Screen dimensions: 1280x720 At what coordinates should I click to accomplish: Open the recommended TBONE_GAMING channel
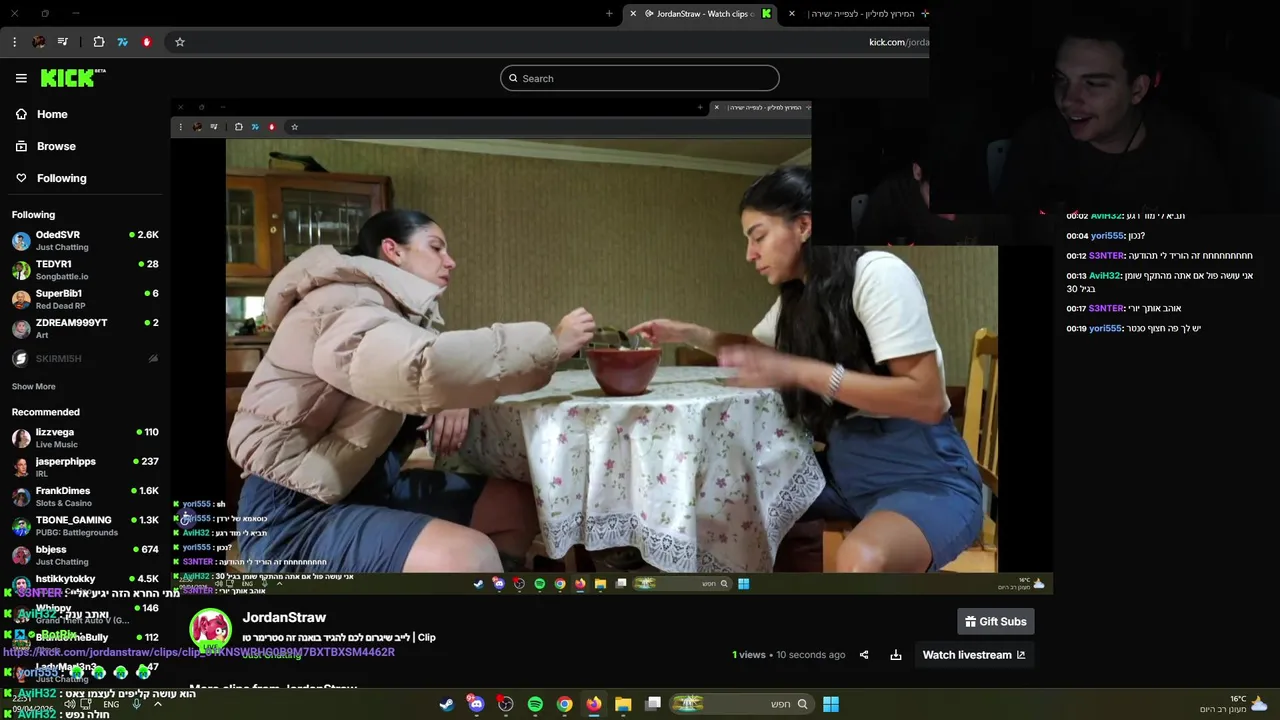[x=85, y=526]
